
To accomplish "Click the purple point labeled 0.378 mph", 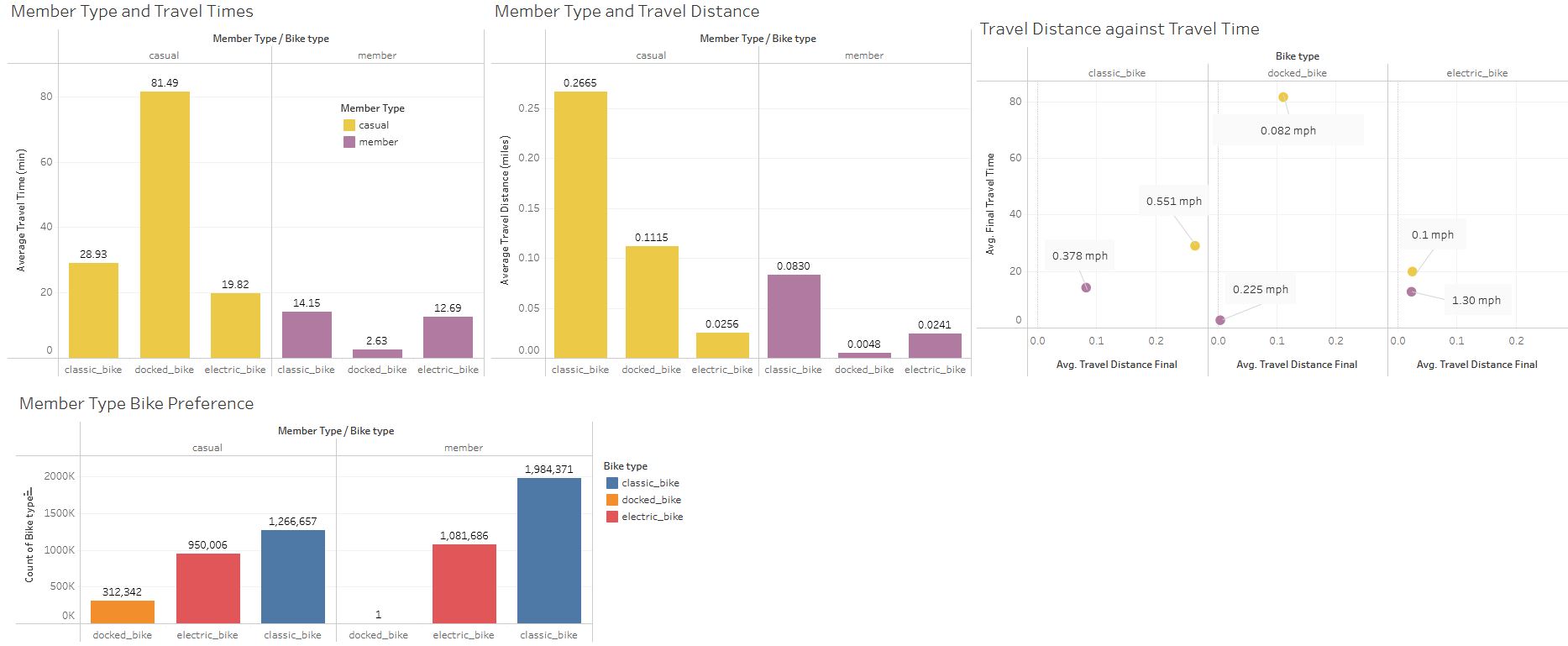I will click(1086, 287).
